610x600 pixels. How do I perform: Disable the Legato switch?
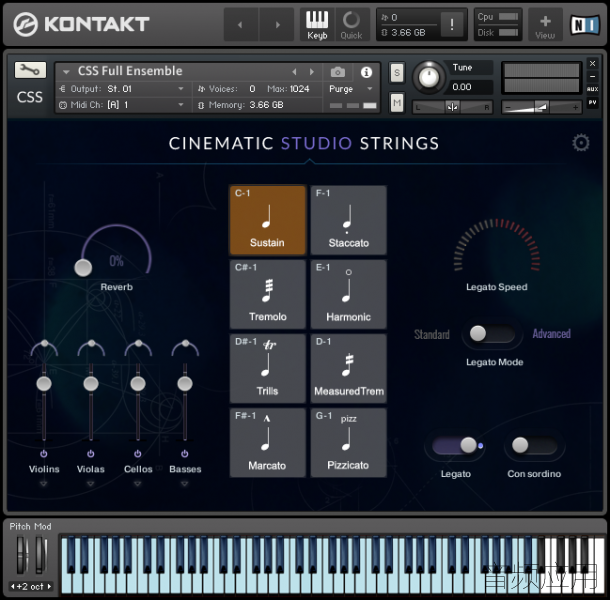(x=456, y=446)
